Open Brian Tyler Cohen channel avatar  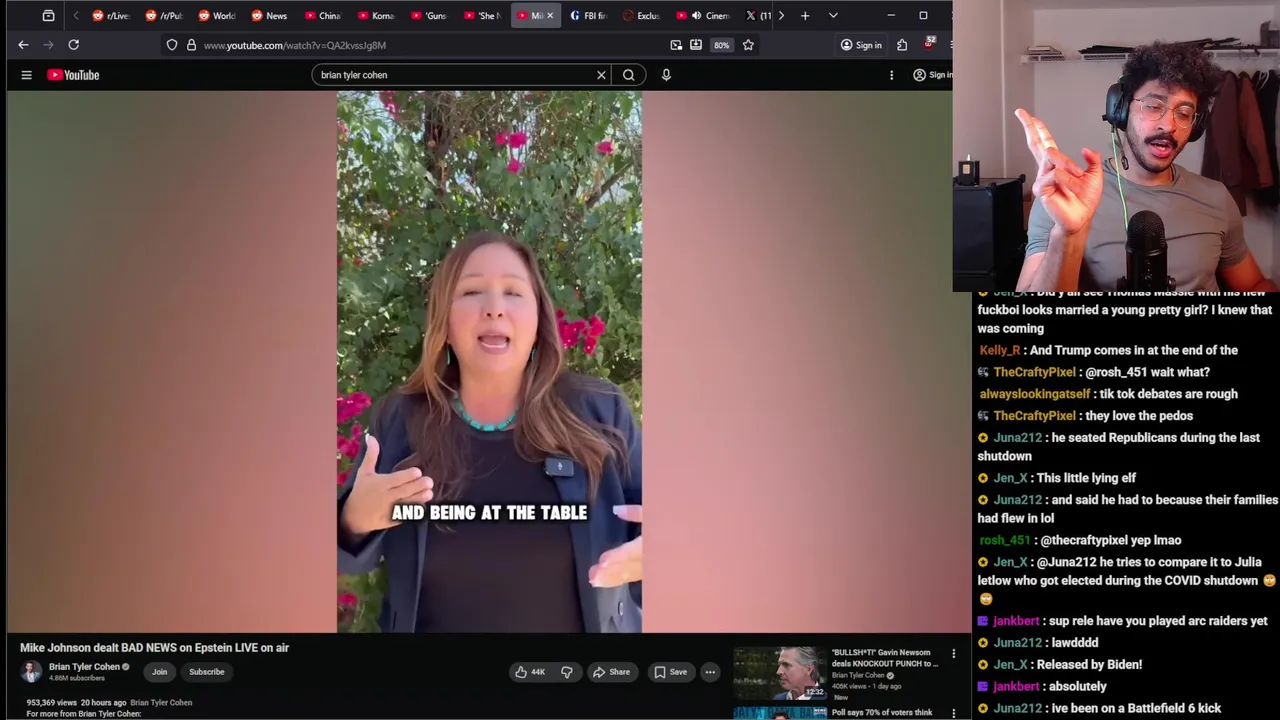[31, 672]
